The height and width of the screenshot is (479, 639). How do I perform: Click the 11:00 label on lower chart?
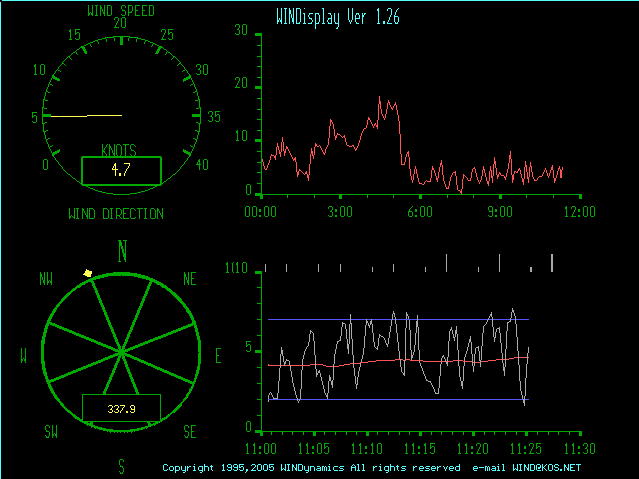pyautogui.click(x=261, y=449)
